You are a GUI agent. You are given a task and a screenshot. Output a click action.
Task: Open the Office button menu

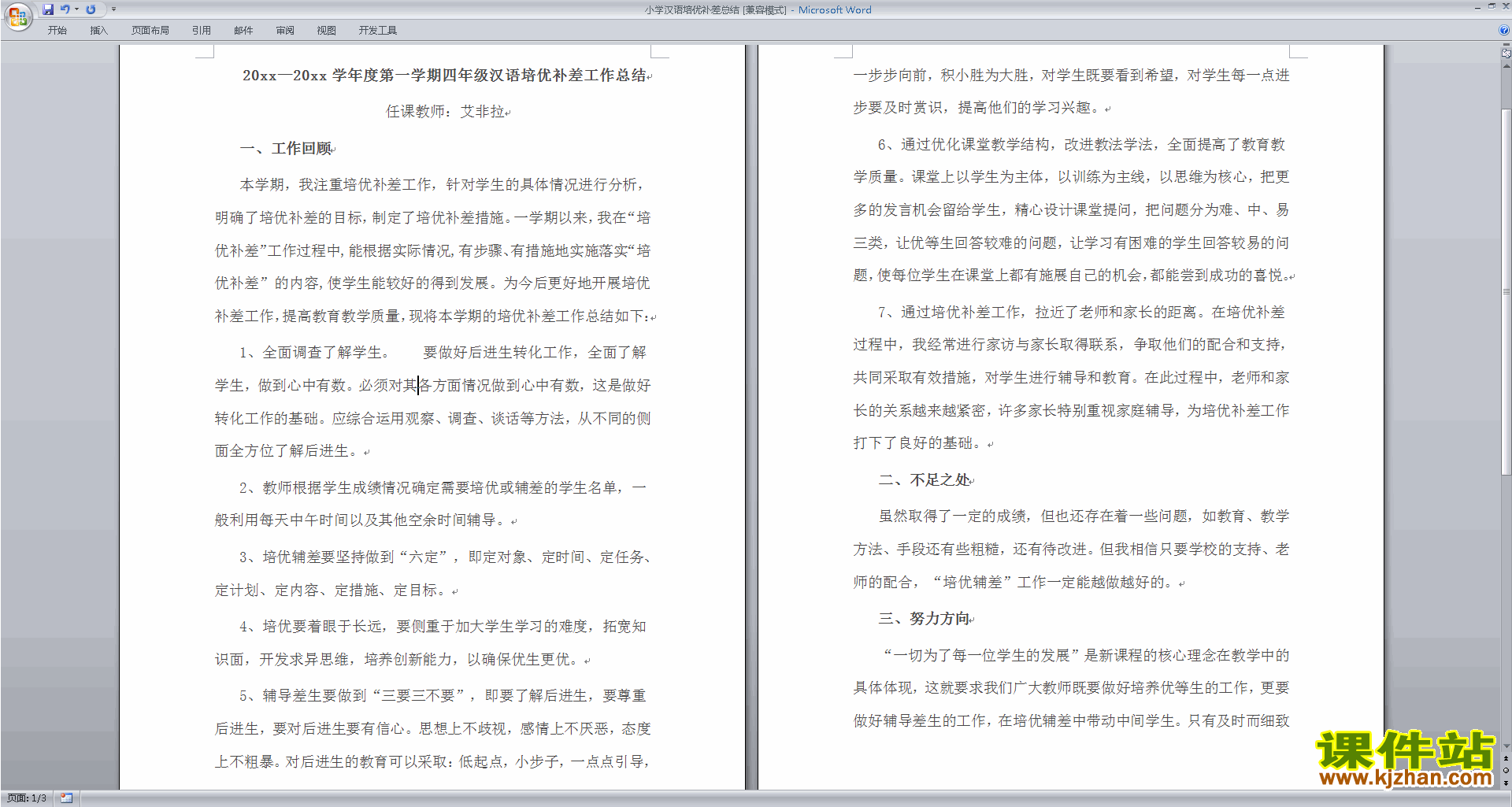point(17,17)
